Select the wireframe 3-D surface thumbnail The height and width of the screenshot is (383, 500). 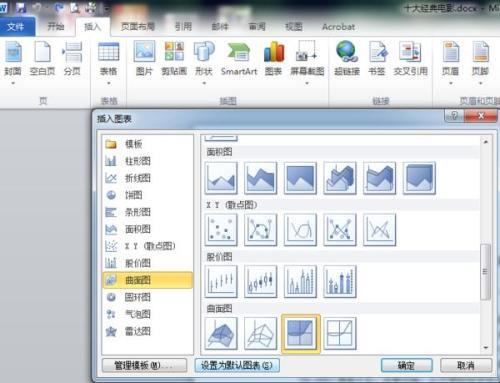pos(261,333)
